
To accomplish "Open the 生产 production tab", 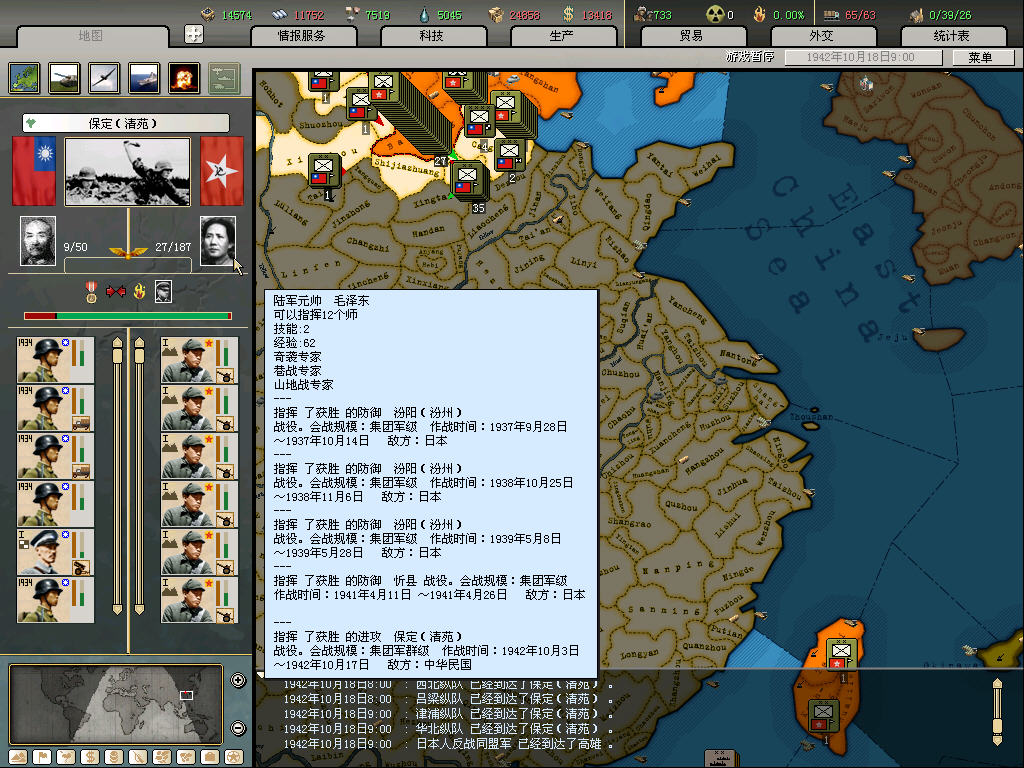I will [562, 36].
